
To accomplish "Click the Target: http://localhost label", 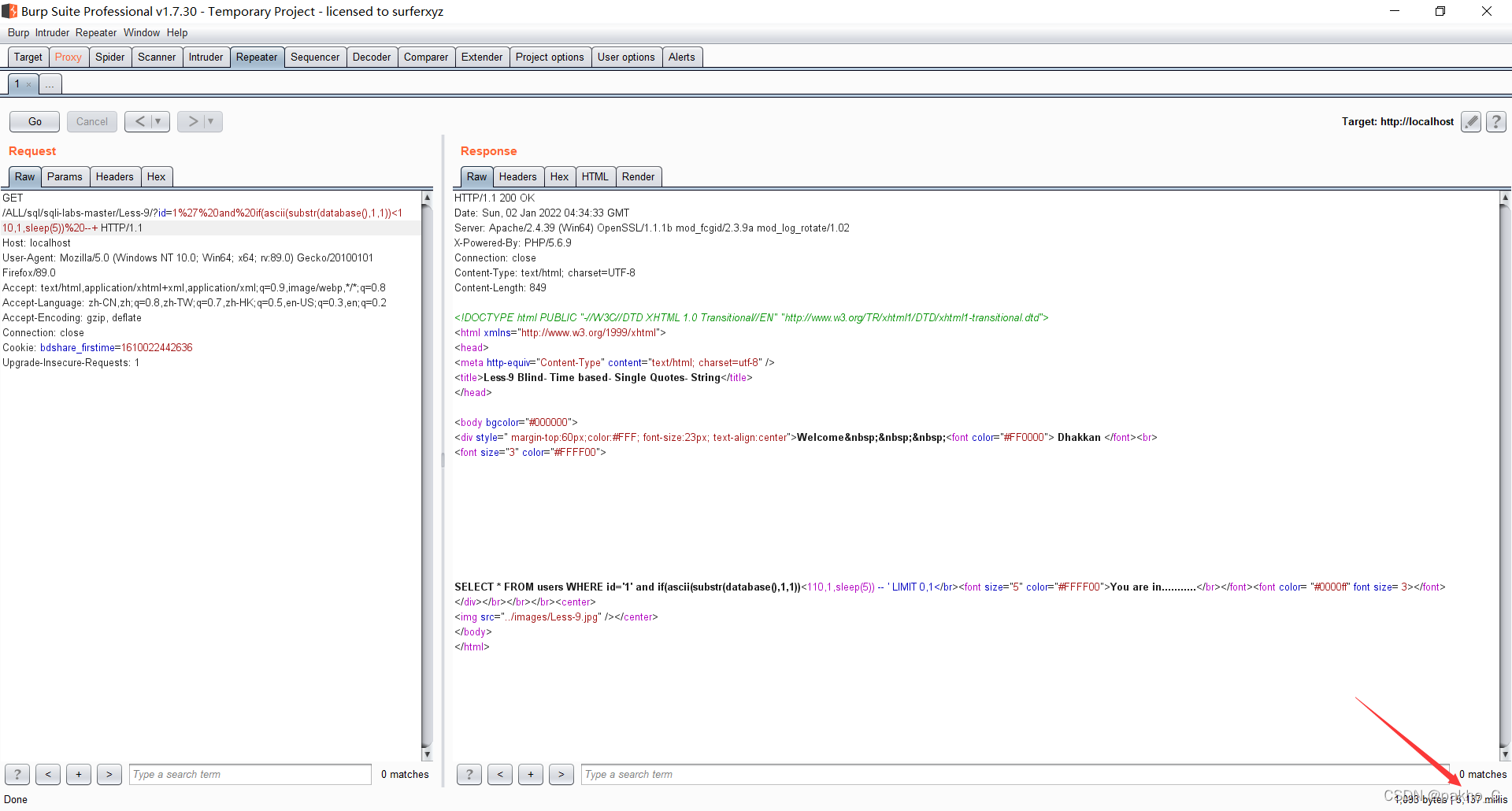I will (1398, 121).
